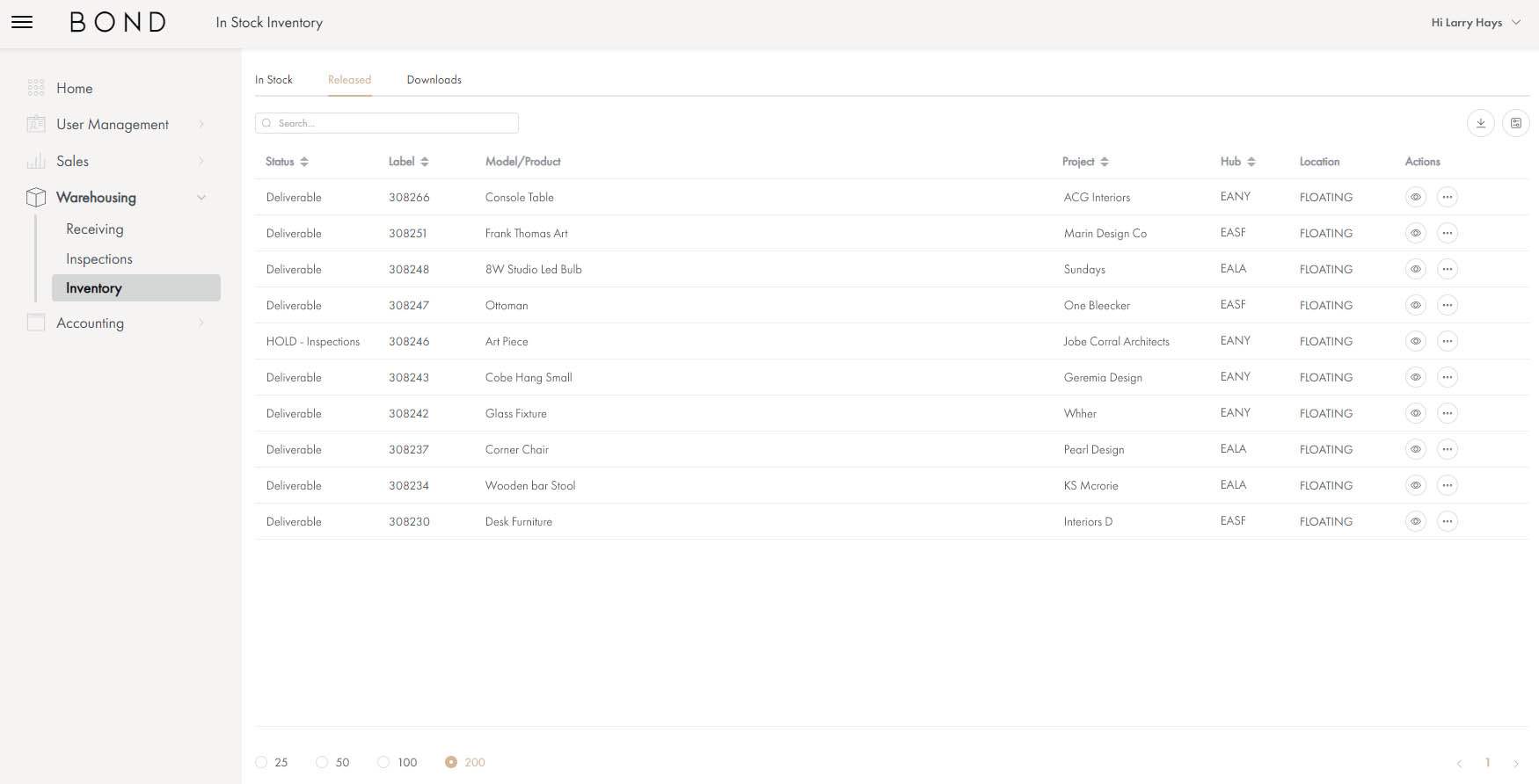1539x784 pixels.
Task: Click the Home icon in the sidebar
Action: point(36,88)
